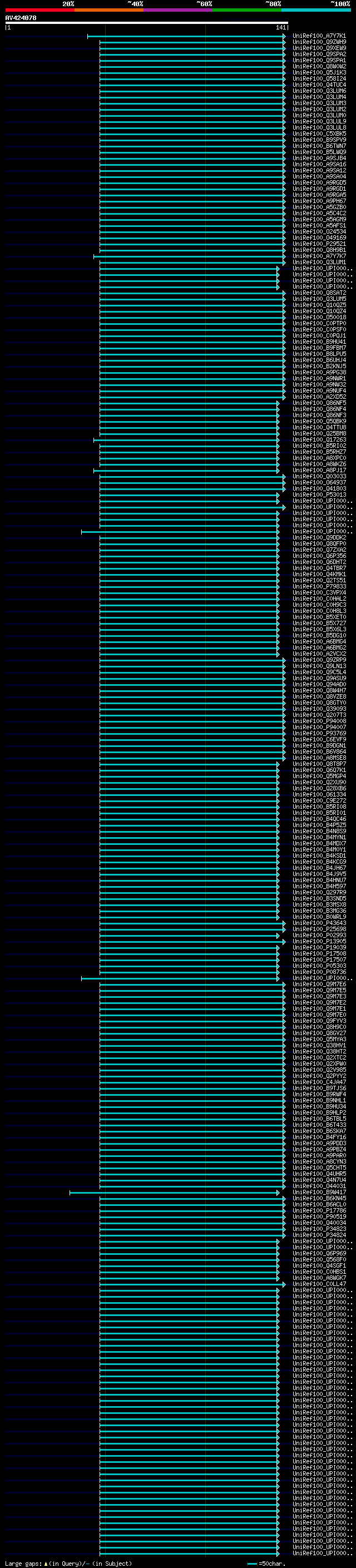This screenshot has width=356, height=1568.
Task: Click the UniRef100_P17507 label
Action: 319,959
